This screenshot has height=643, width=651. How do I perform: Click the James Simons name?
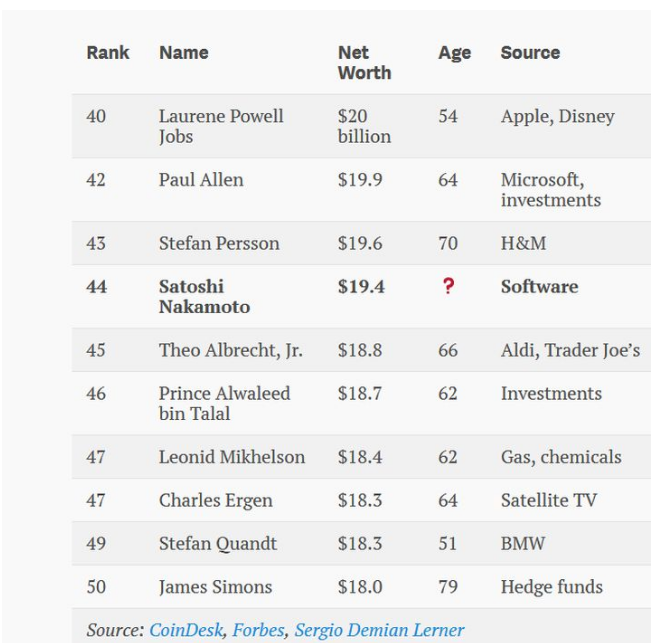215,587
